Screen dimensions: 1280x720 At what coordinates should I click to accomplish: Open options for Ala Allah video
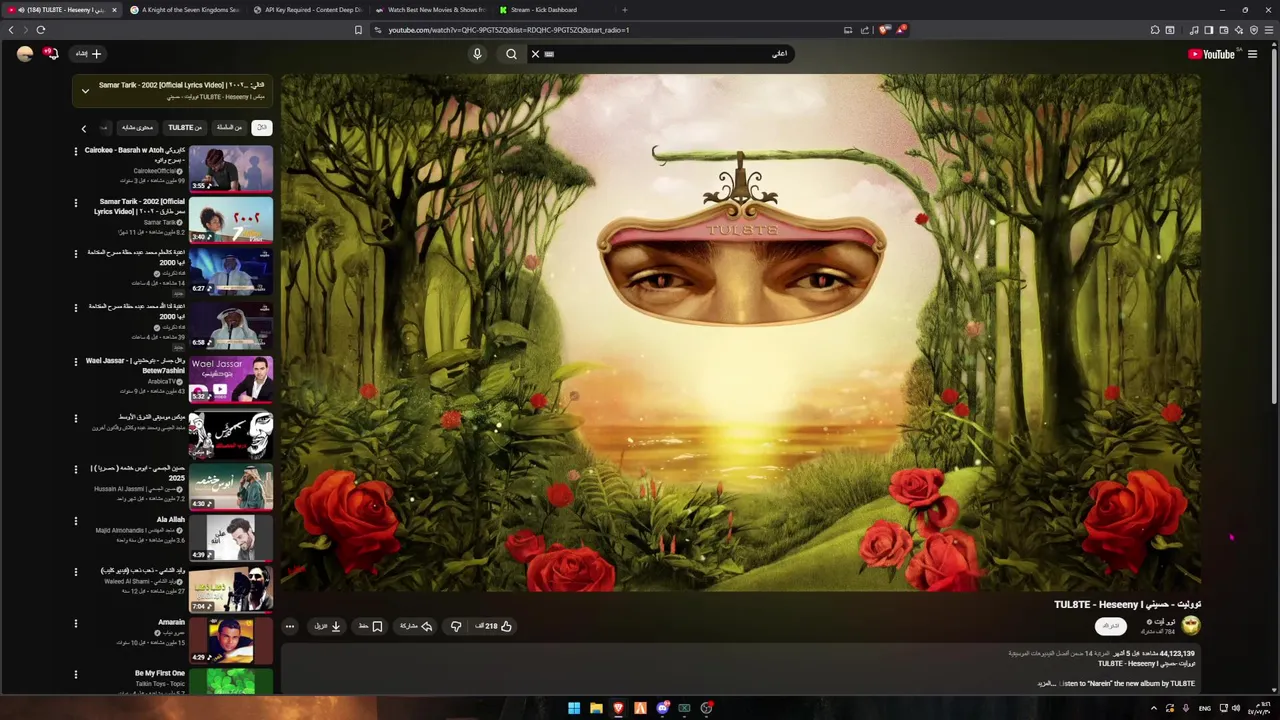pyautogui.click(x=75, y=520)
